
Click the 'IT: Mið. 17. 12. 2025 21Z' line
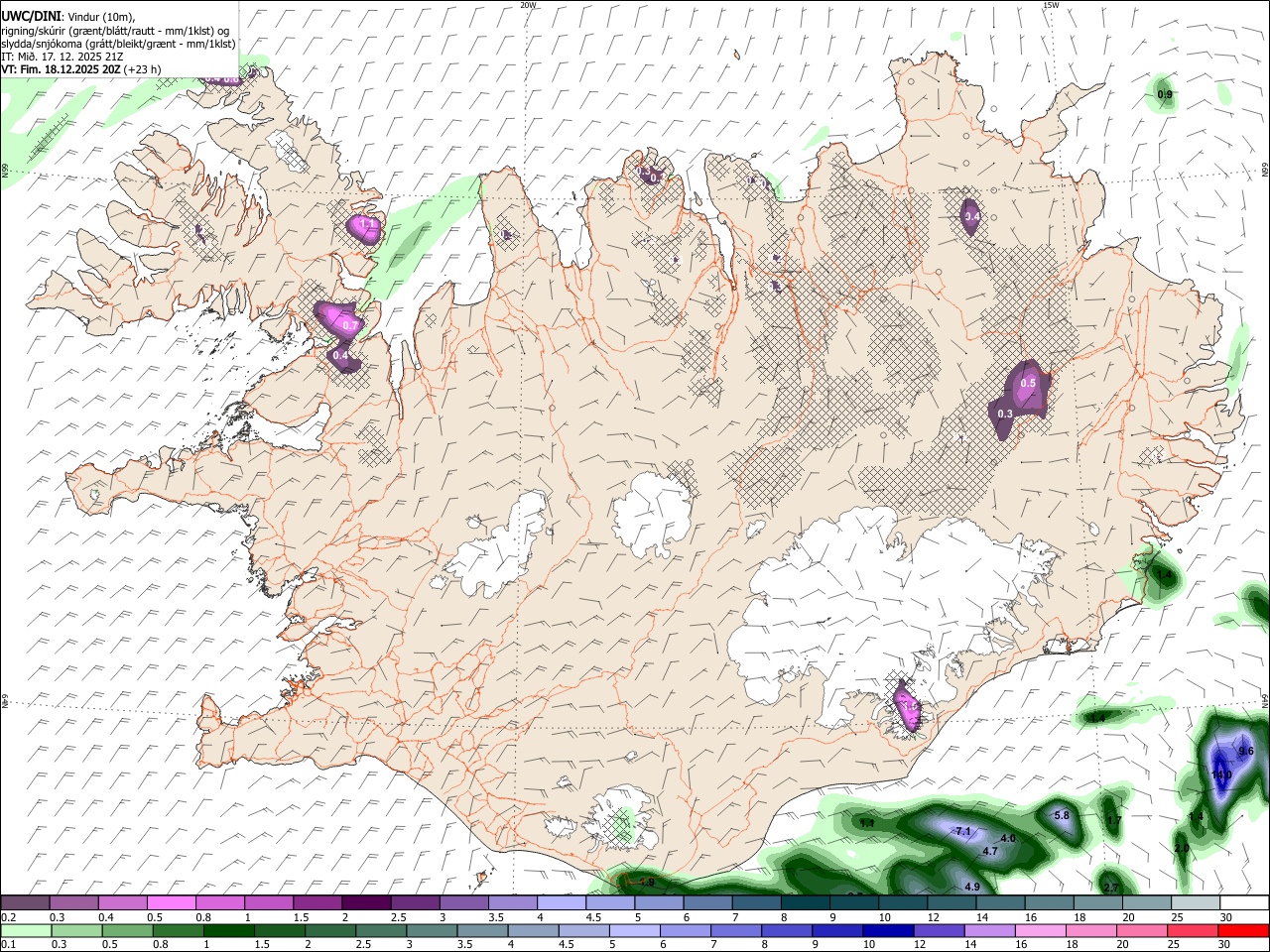coord(62,57)
